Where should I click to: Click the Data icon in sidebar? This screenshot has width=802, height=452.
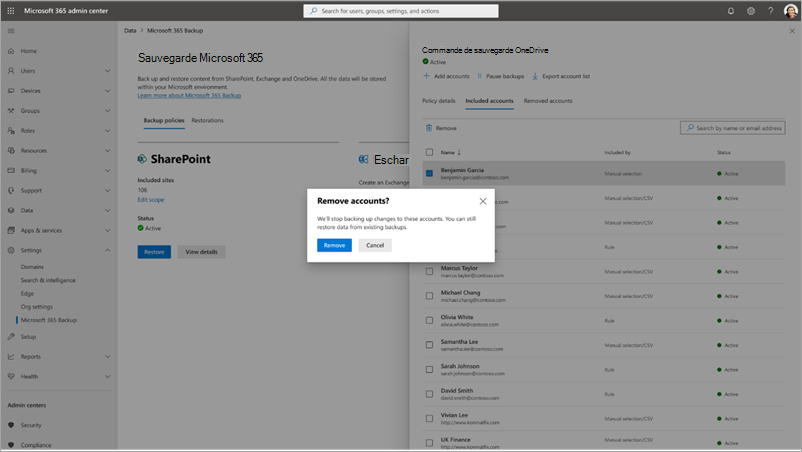(11, 211)
